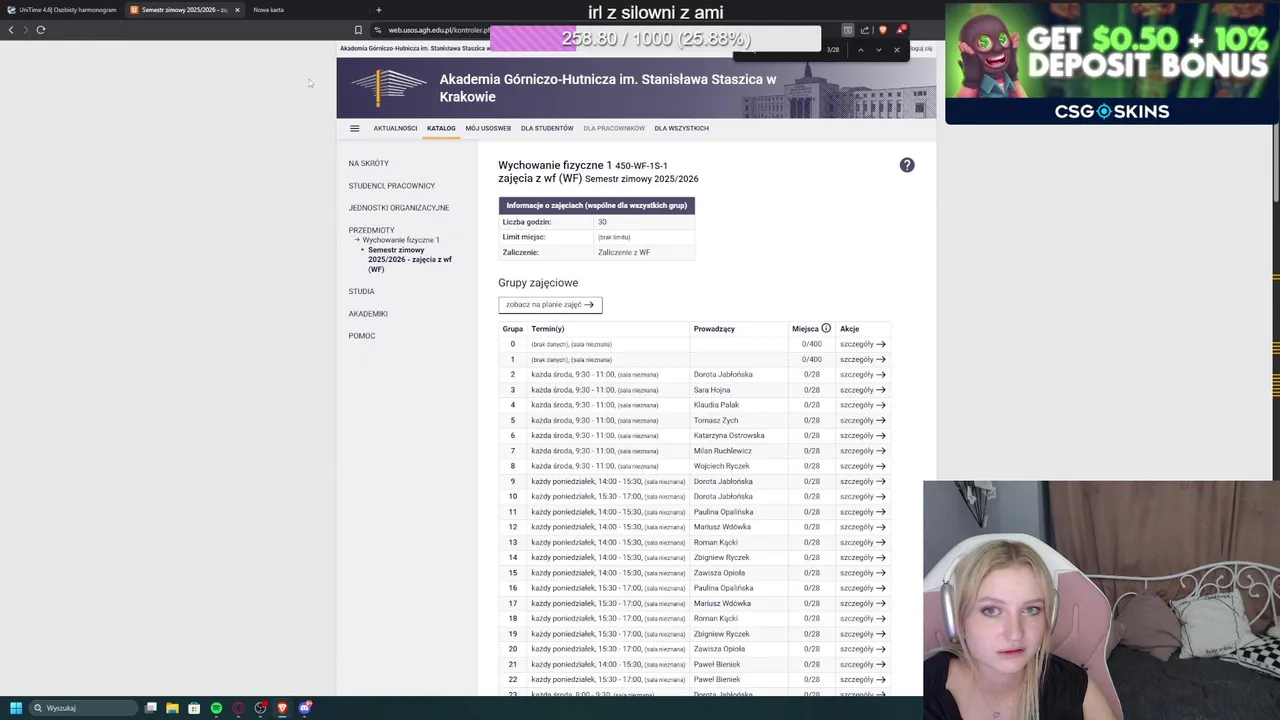Open szczegóły for group 7 Milan Ruchlewicz
This screenshot has width=1280, height=720.
coord(862,451)
